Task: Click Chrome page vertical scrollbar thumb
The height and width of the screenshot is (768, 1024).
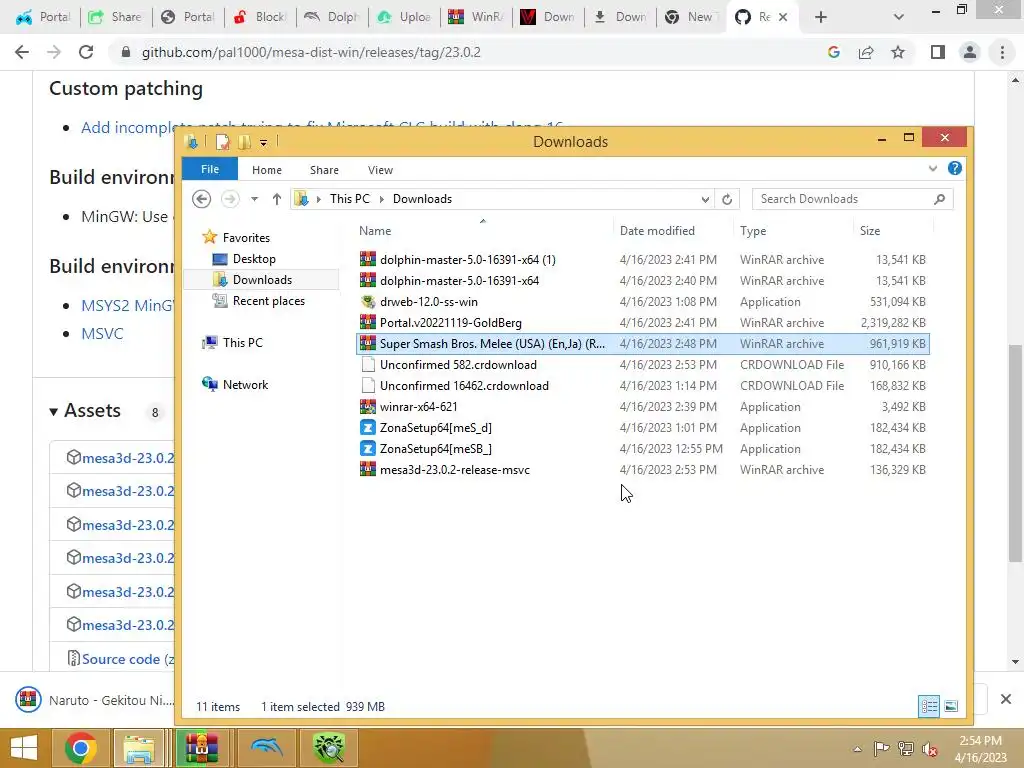Action: coord(1015,453)
